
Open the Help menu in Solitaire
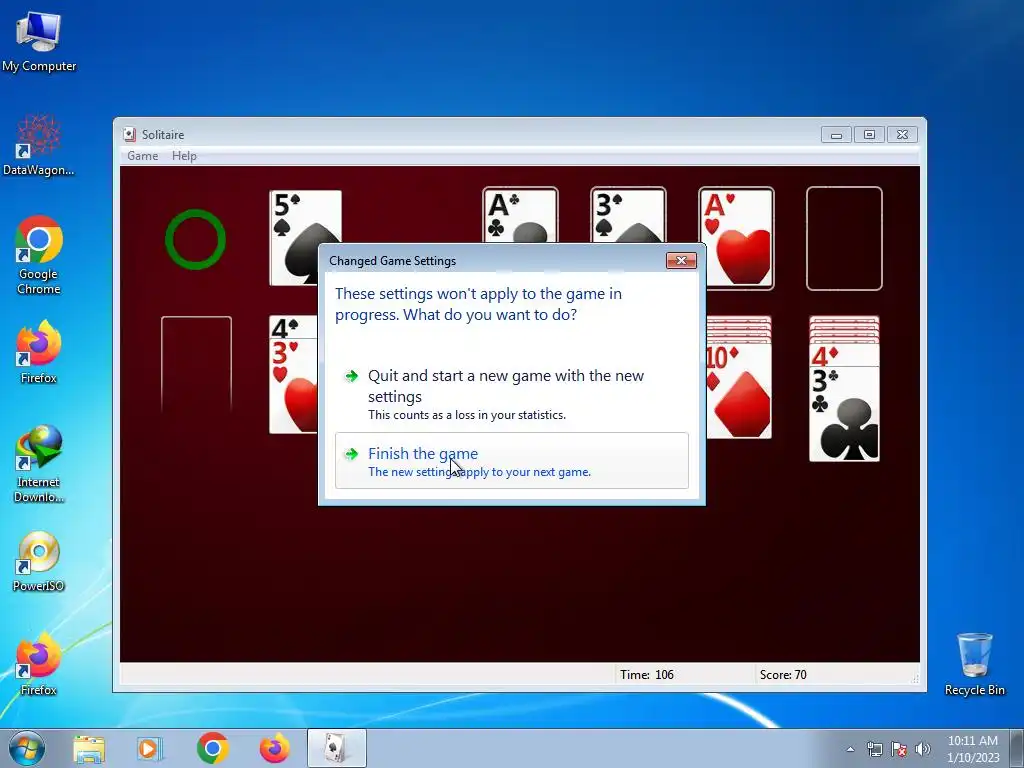[184, 155]
